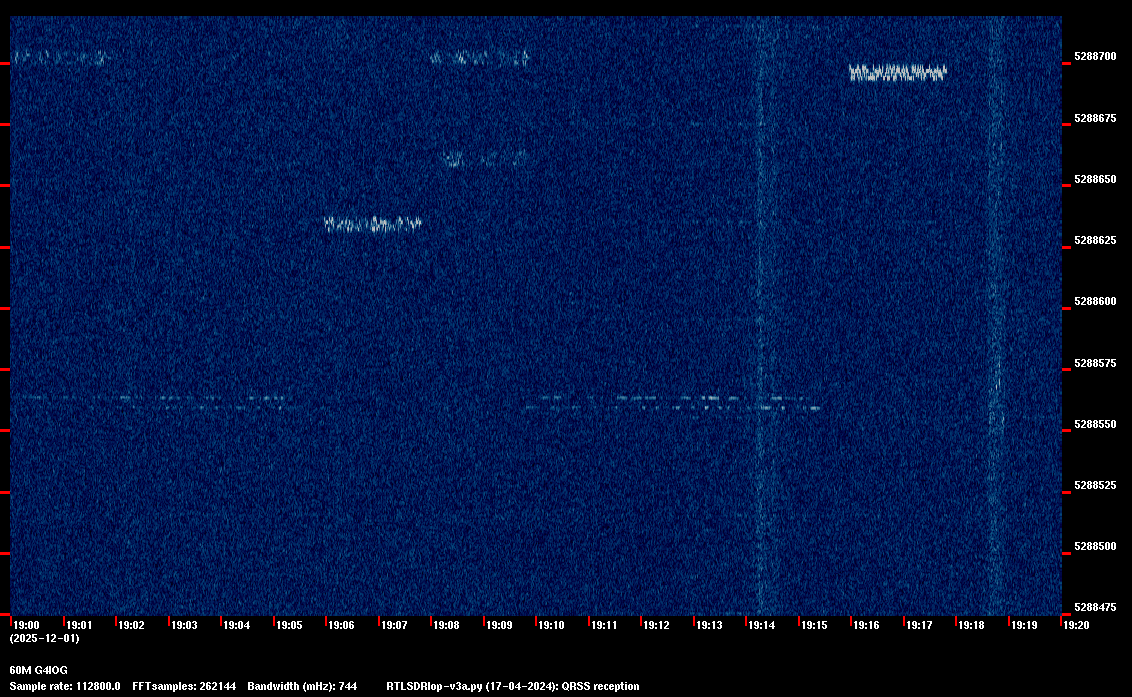
Task: Click the 19:00 time axis label
Action: click(x=27, y=625)
